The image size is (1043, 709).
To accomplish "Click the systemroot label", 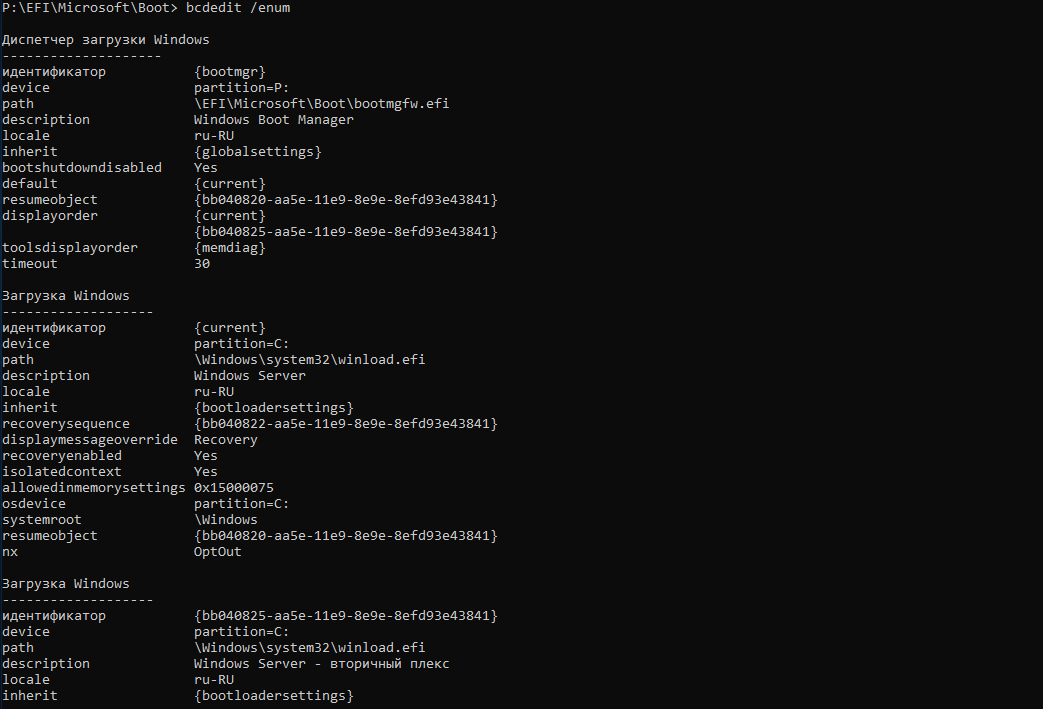I will click(x=42, y=520).
